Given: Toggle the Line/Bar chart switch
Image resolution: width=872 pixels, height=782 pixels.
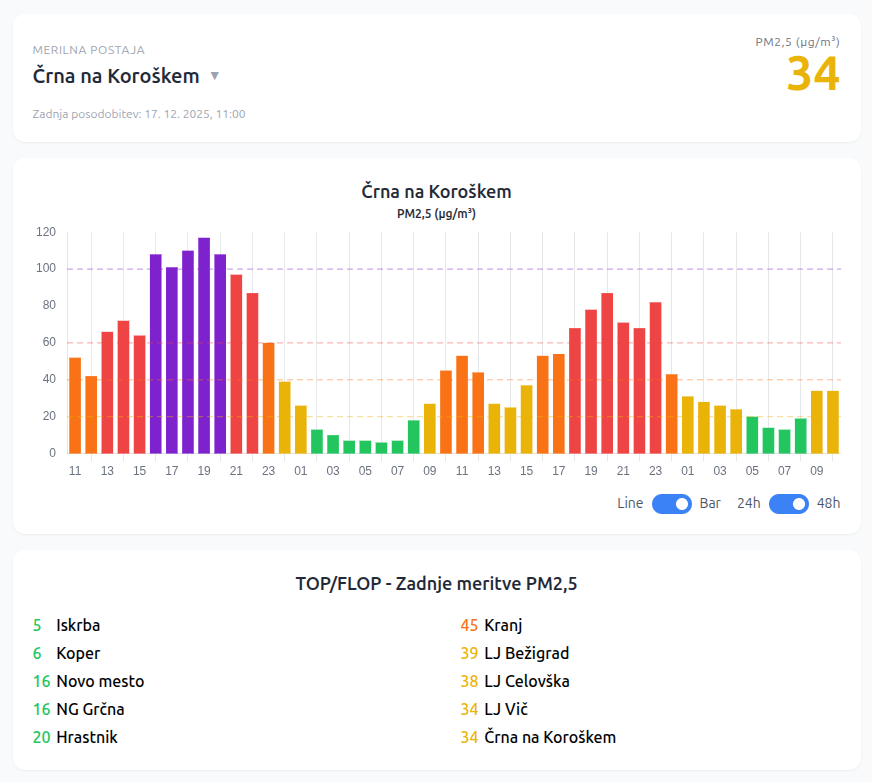Looking at the screenshot, I should click(x=671, y=504).
